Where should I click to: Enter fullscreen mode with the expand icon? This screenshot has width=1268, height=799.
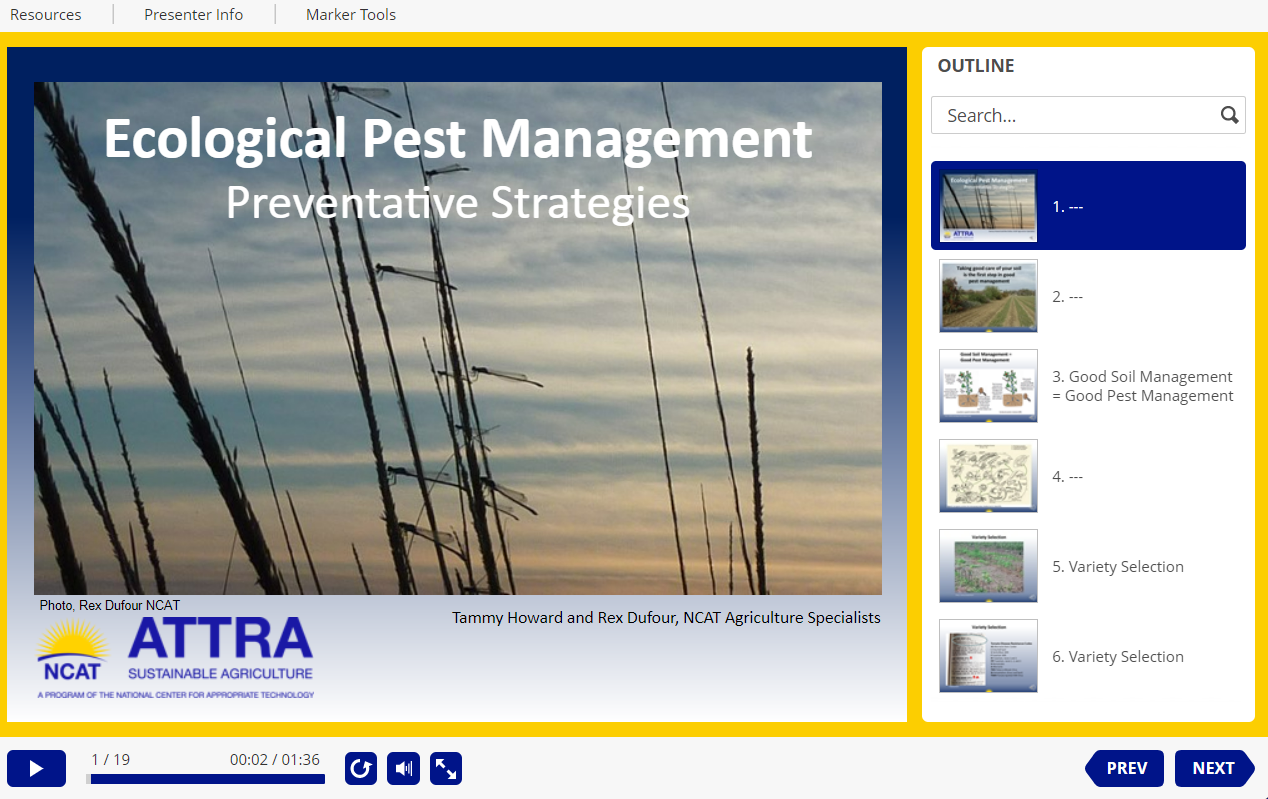tap(446, 768)
